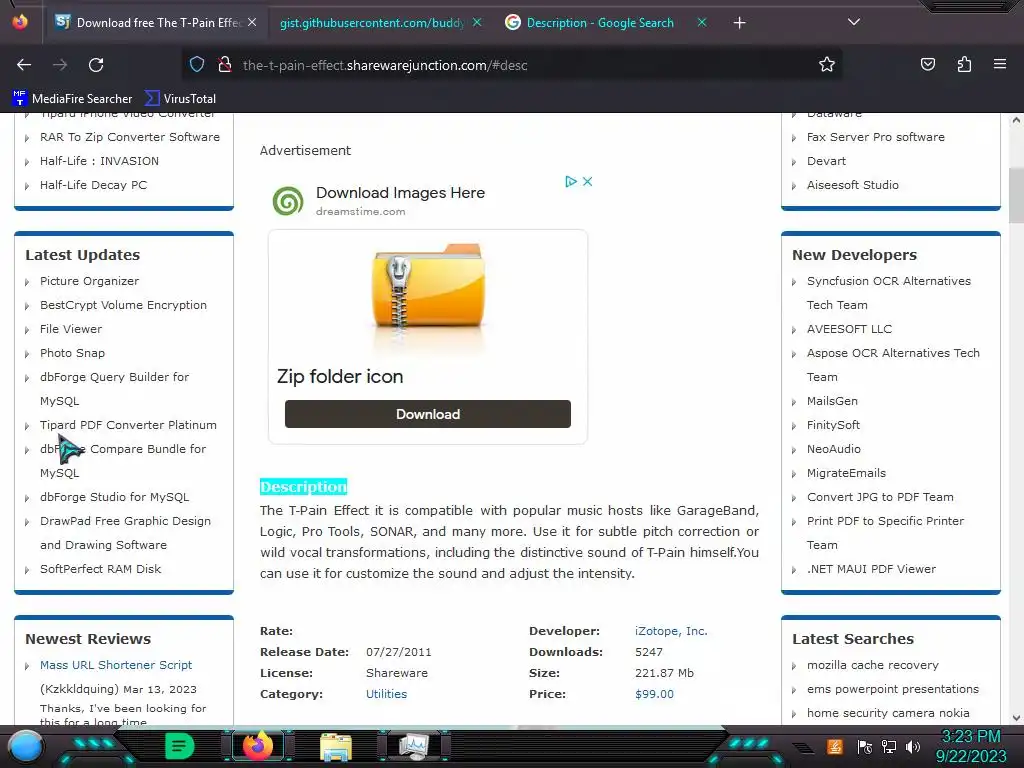Switch to Description - Google Search tab
This screenshot has height=768, width=1024.
click(x=600, y=23)
